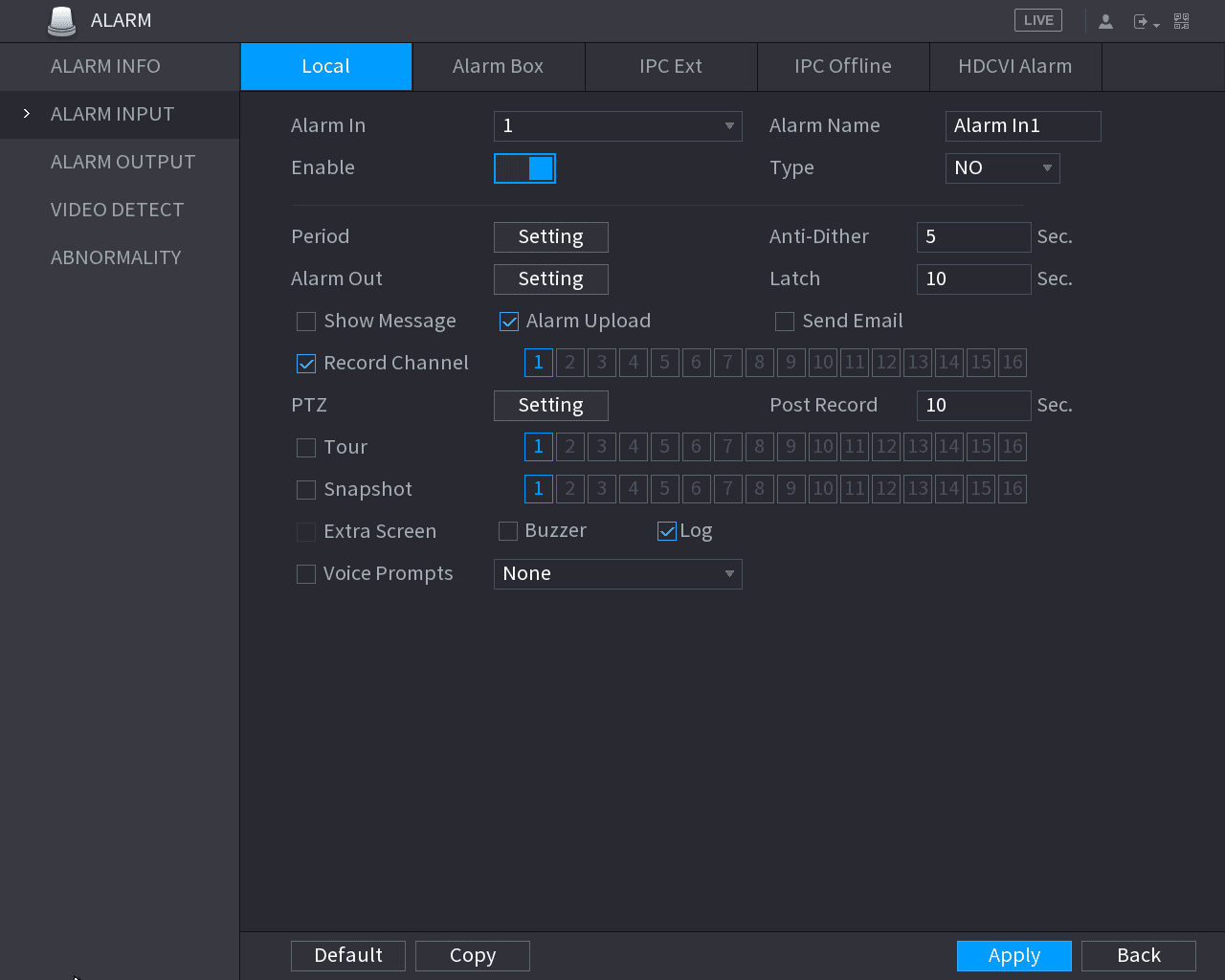Select ALARM INPUT in sidebar
Viewport: 1225px width, 980px height.
click(120, 115)
